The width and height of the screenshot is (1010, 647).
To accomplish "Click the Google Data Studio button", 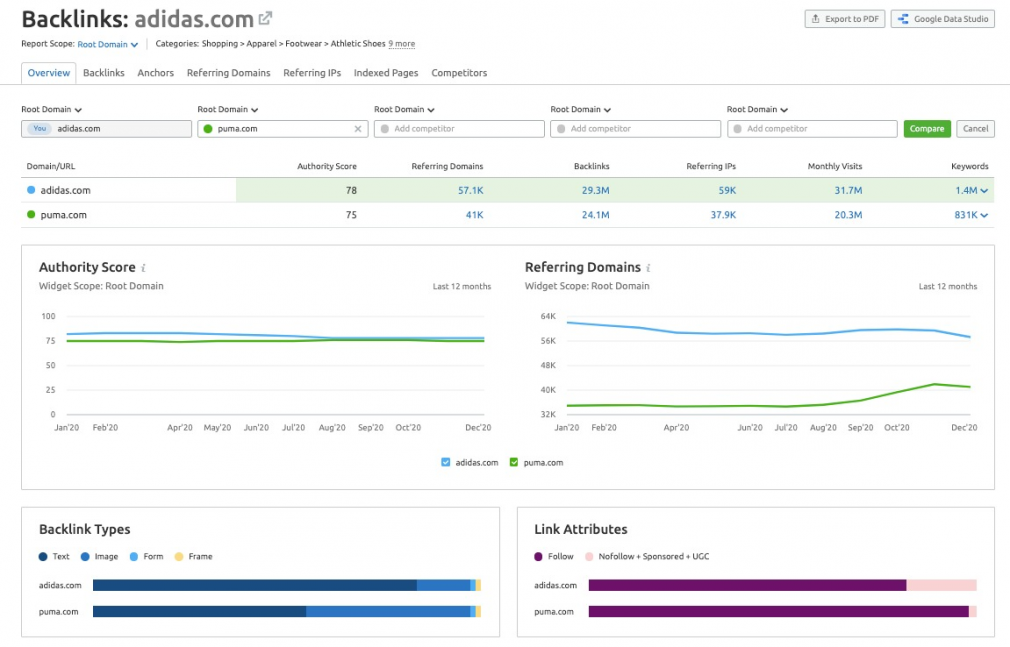I will pyautogui.click(x=943, y=19).
